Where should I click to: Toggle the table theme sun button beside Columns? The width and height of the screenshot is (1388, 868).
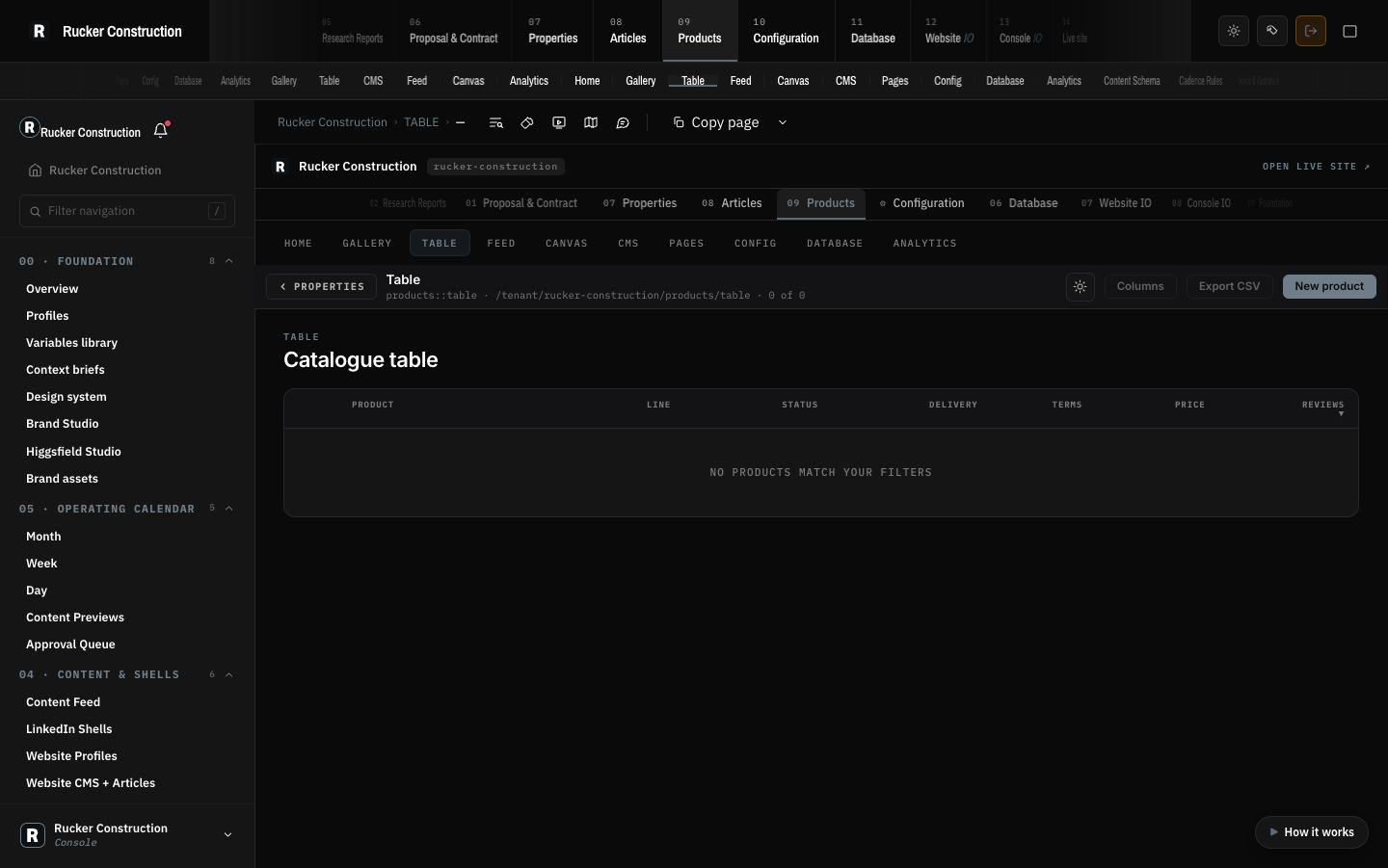1081,287
